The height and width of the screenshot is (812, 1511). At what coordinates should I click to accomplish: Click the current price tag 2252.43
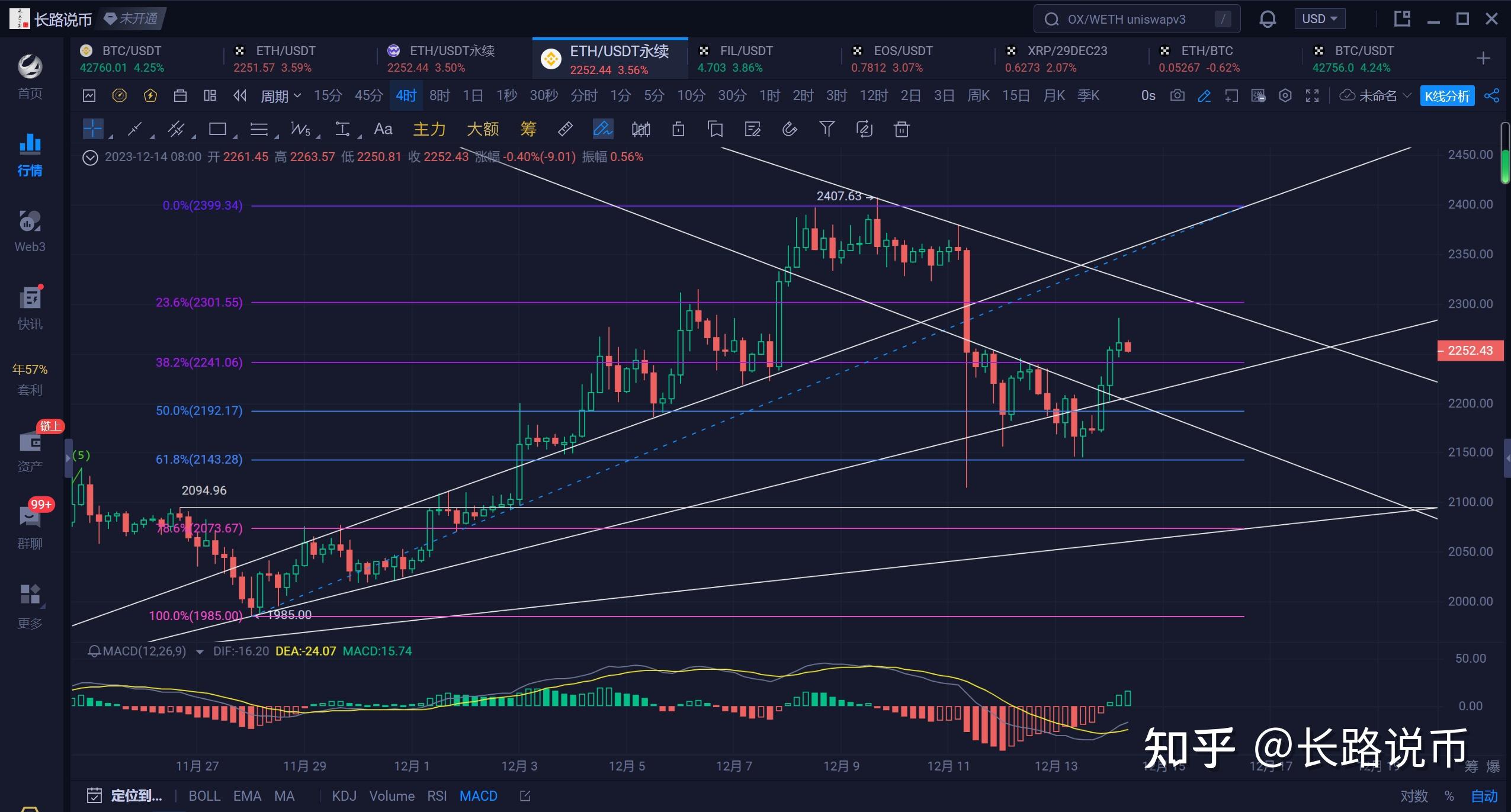(1470, 351)
